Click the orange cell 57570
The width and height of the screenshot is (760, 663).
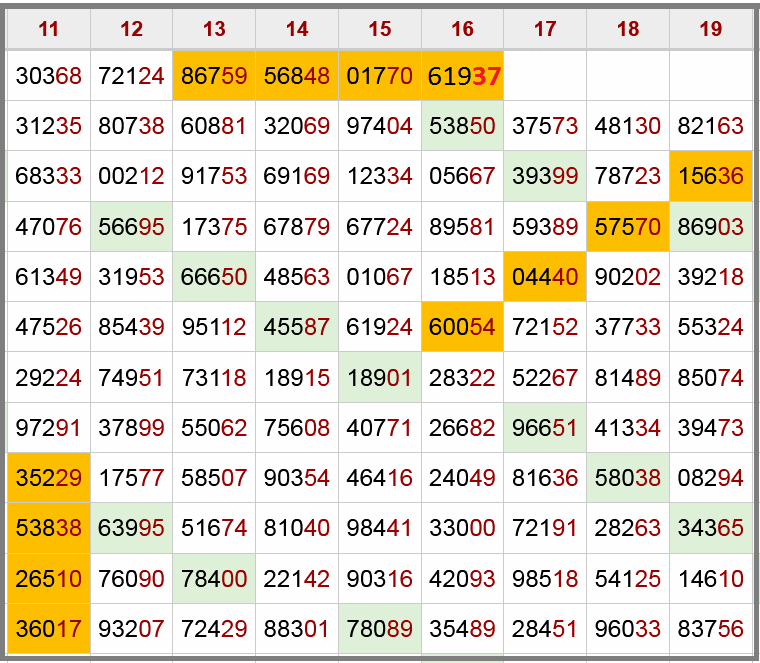click(628, 226)
